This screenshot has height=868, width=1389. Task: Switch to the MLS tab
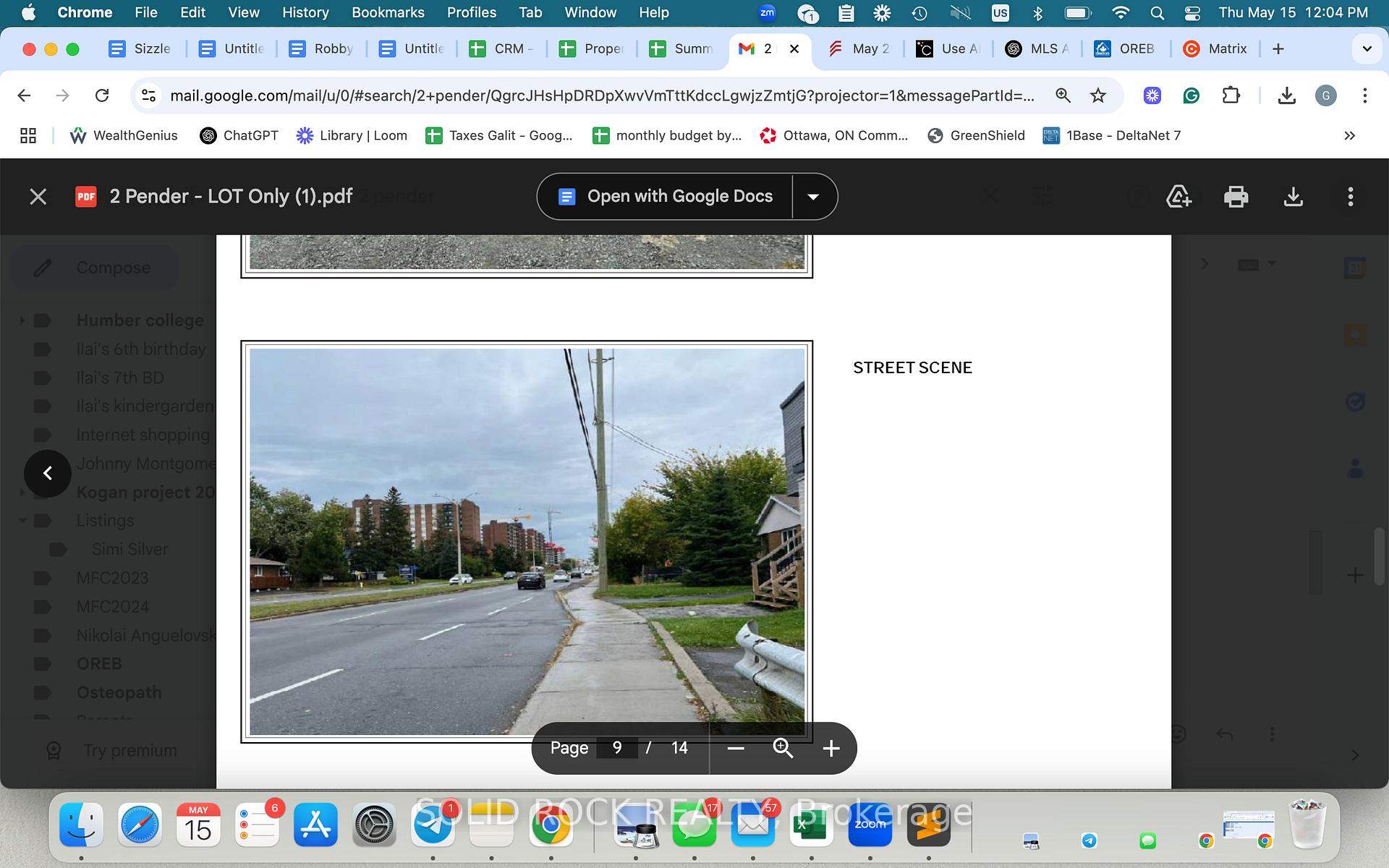click(x=1037, y=48)
